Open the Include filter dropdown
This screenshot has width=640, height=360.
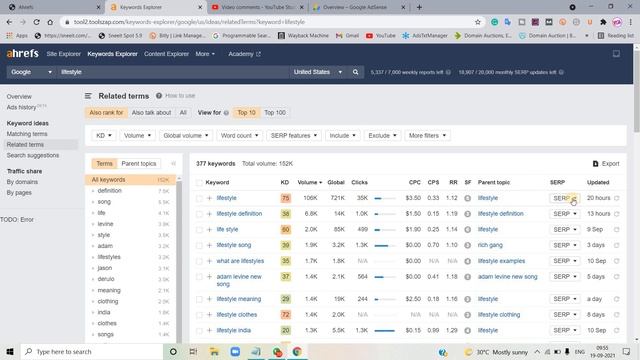tap(342, 136)
